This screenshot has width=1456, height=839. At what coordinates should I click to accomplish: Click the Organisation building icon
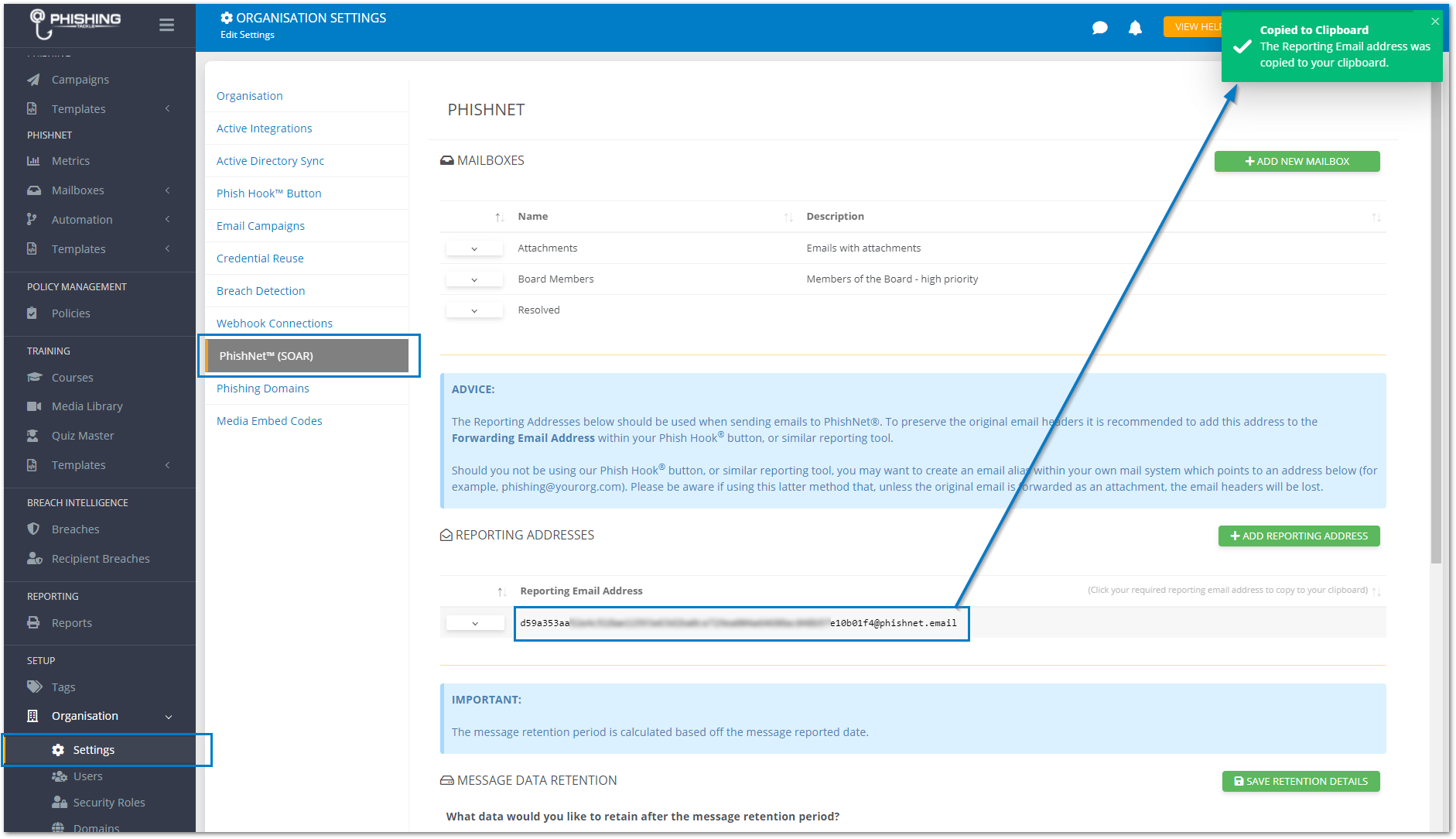(32, 716)
